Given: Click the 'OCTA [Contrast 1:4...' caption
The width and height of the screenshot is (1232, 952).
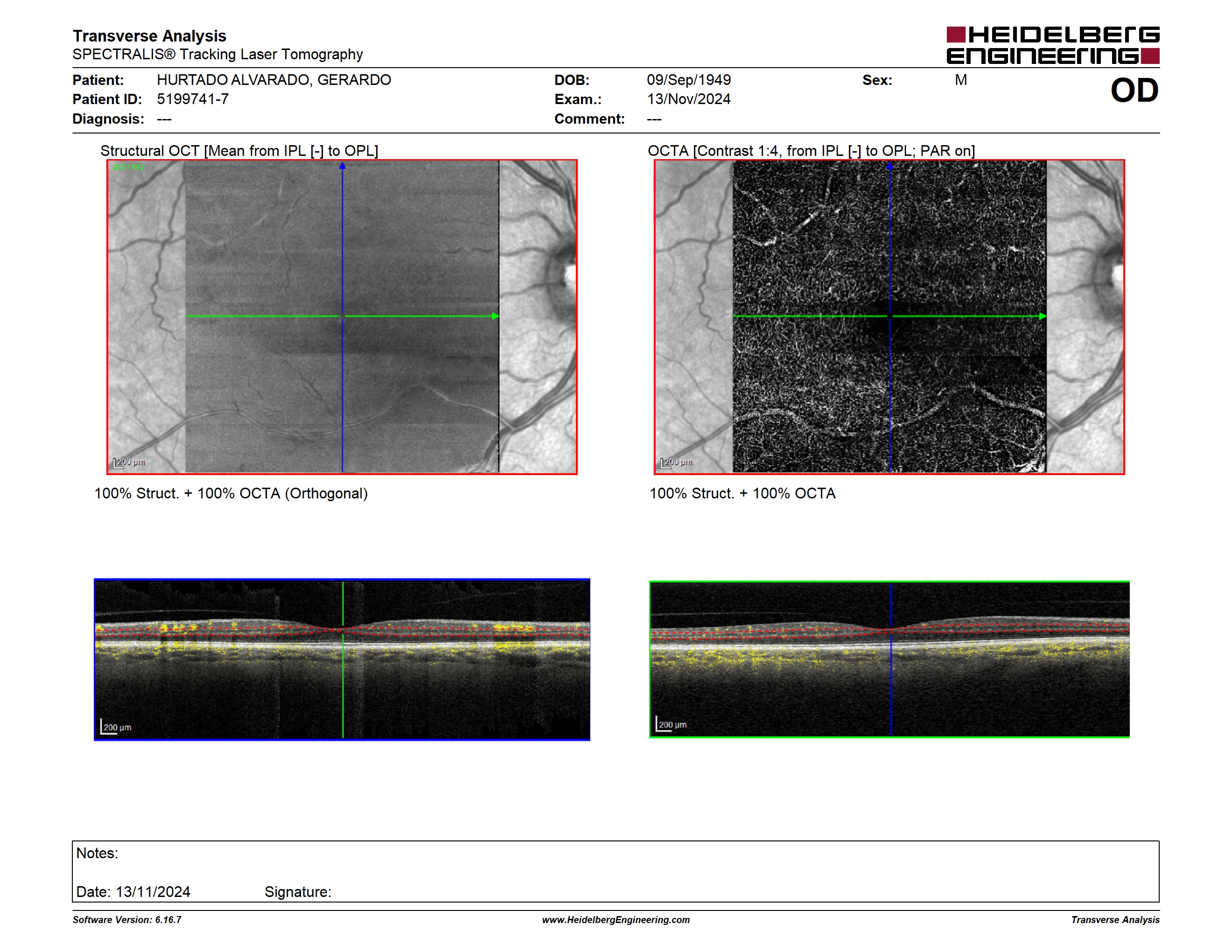Looking at the screenshot, I should coord(811,151).
